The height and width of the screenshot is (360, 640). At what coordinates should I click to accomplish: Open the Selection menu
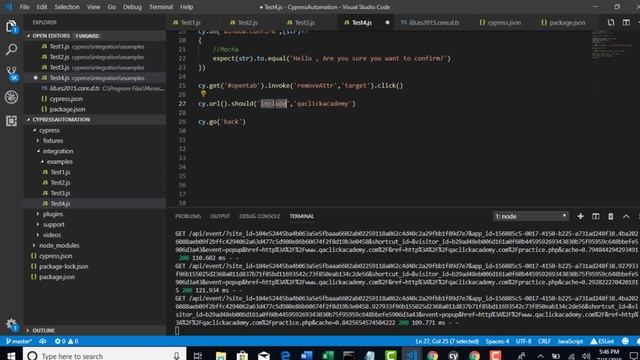(x=67, y=7)
